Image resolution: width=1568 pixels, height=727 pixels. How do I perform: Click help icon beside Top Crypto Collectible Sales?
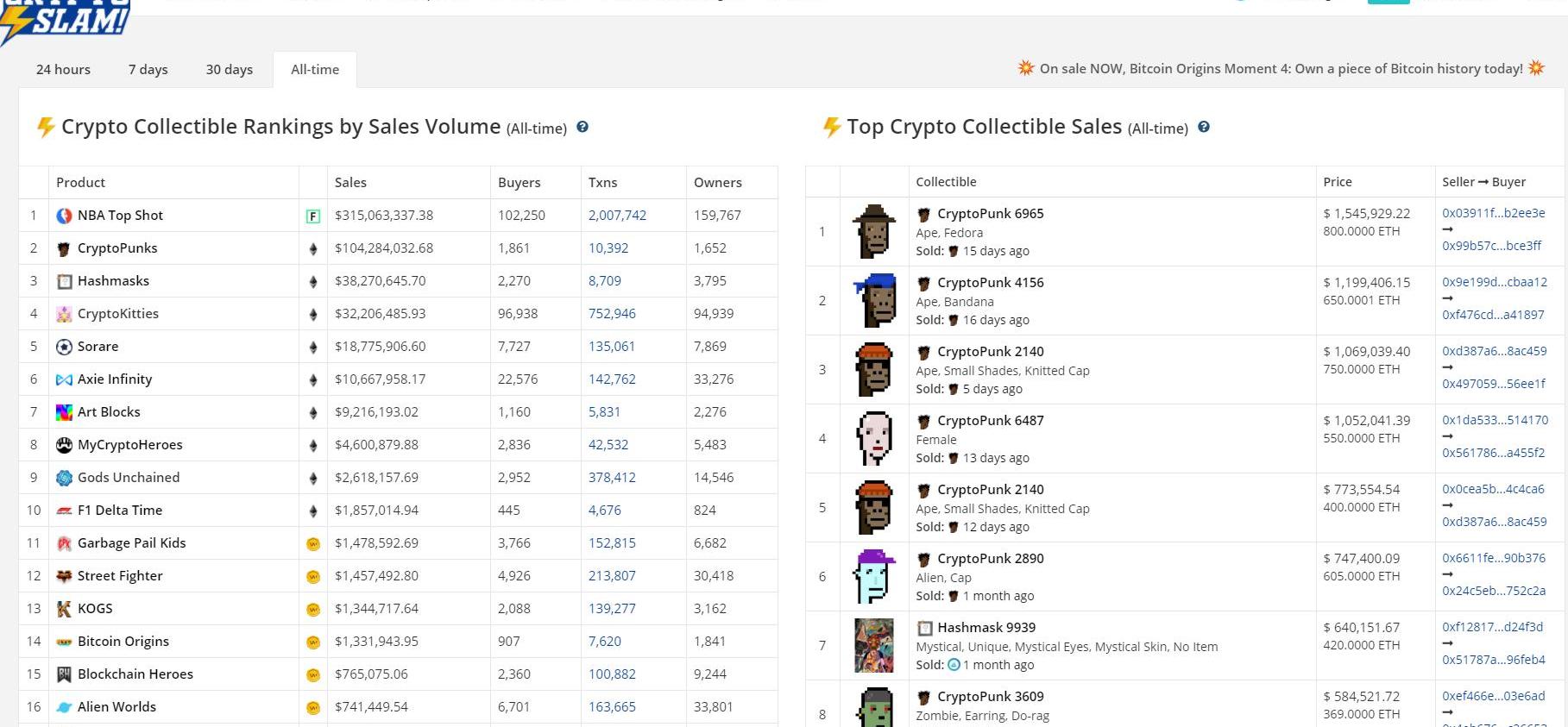1204,127
